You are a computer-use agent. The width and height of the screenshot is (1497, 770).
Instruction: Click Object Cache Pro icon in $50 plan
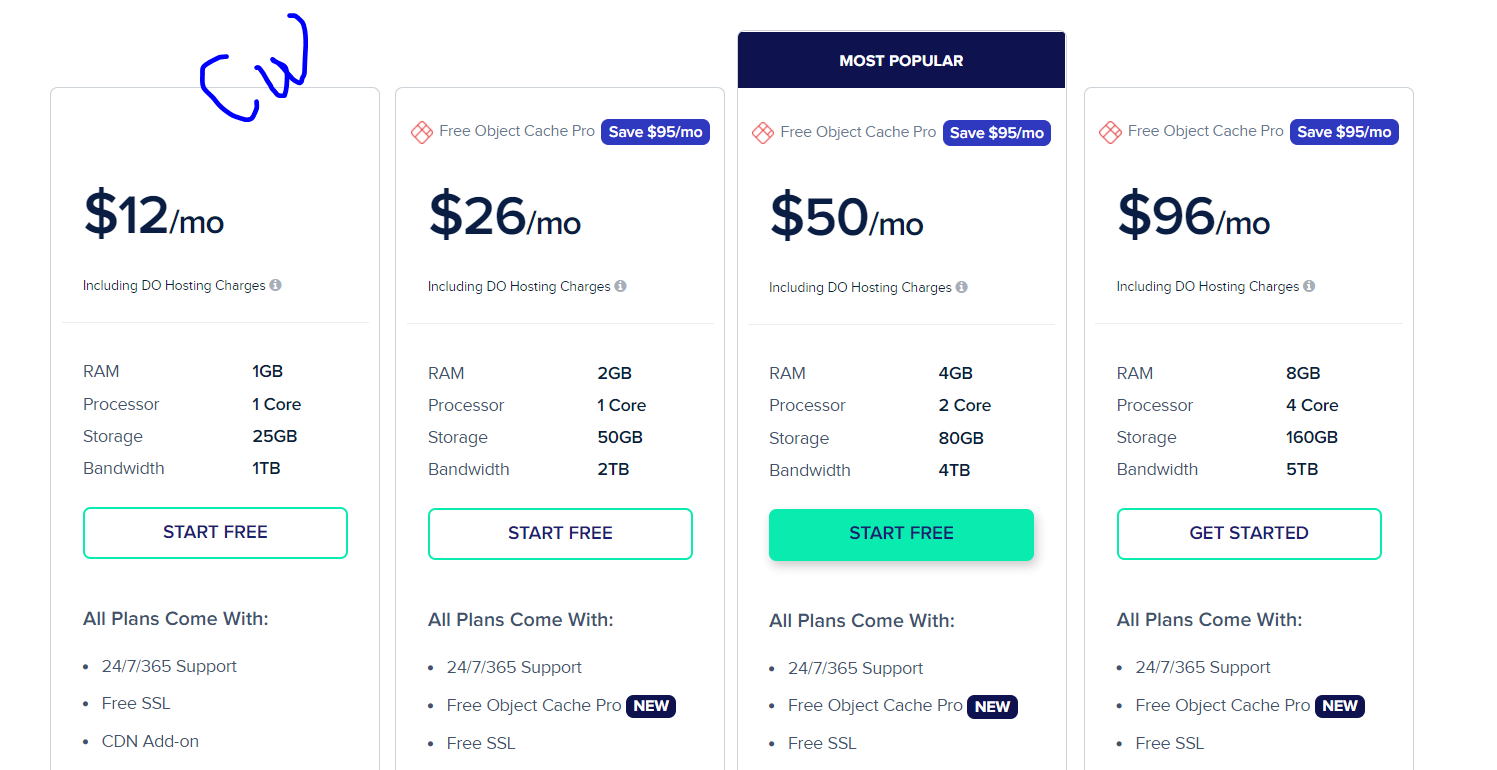pos(763,132)
